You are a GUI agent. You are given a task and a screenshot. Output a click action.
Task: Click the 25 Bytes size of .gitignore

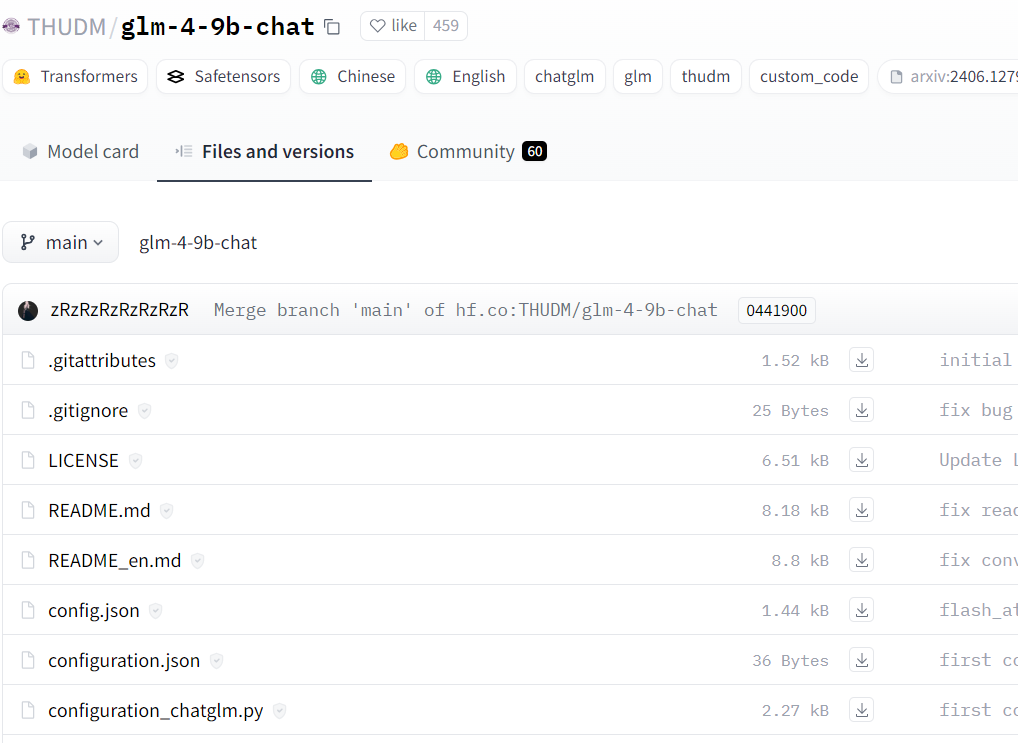pos(790,410)
